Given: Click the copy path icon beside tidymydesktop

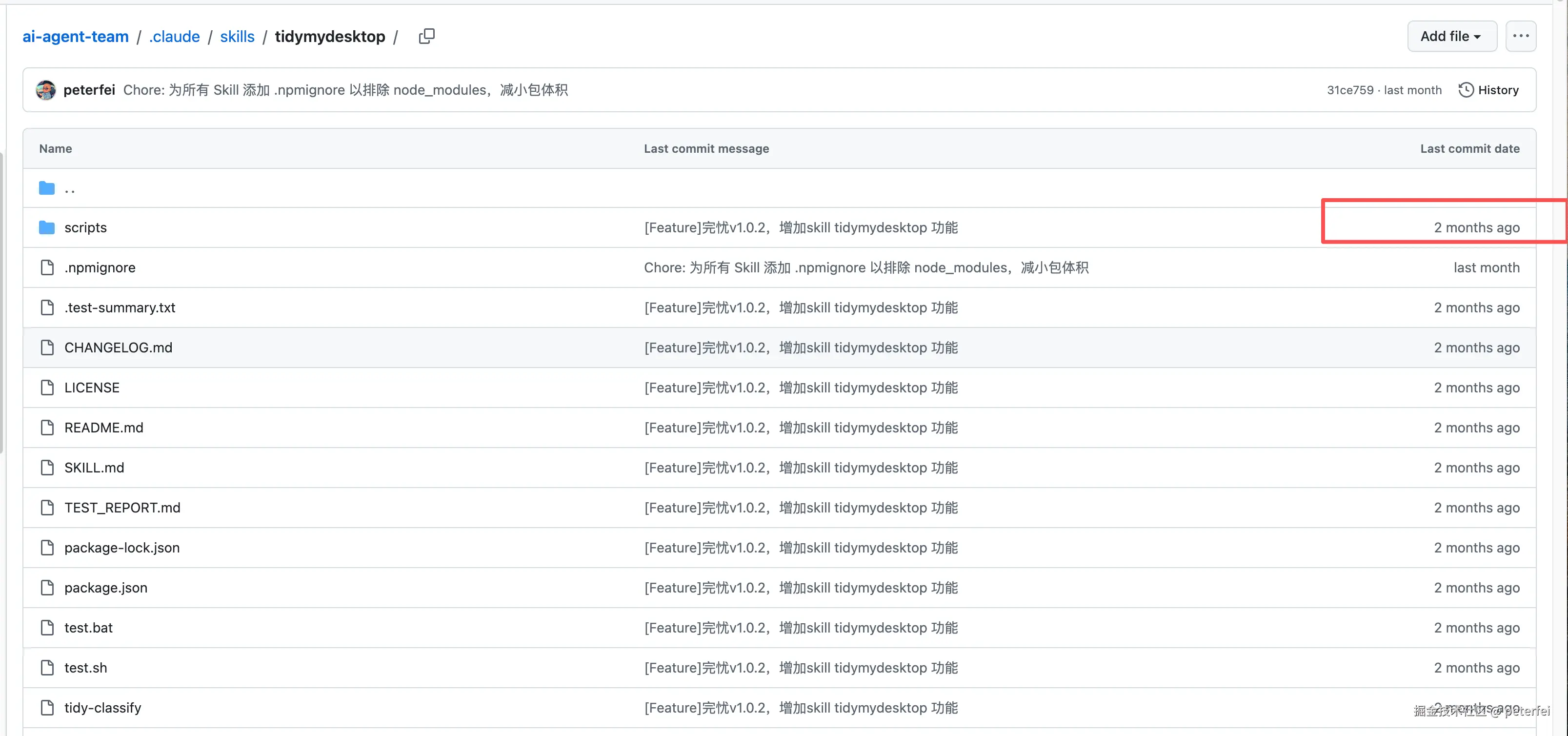Looking at the screenshot, I should coord(427,36).
